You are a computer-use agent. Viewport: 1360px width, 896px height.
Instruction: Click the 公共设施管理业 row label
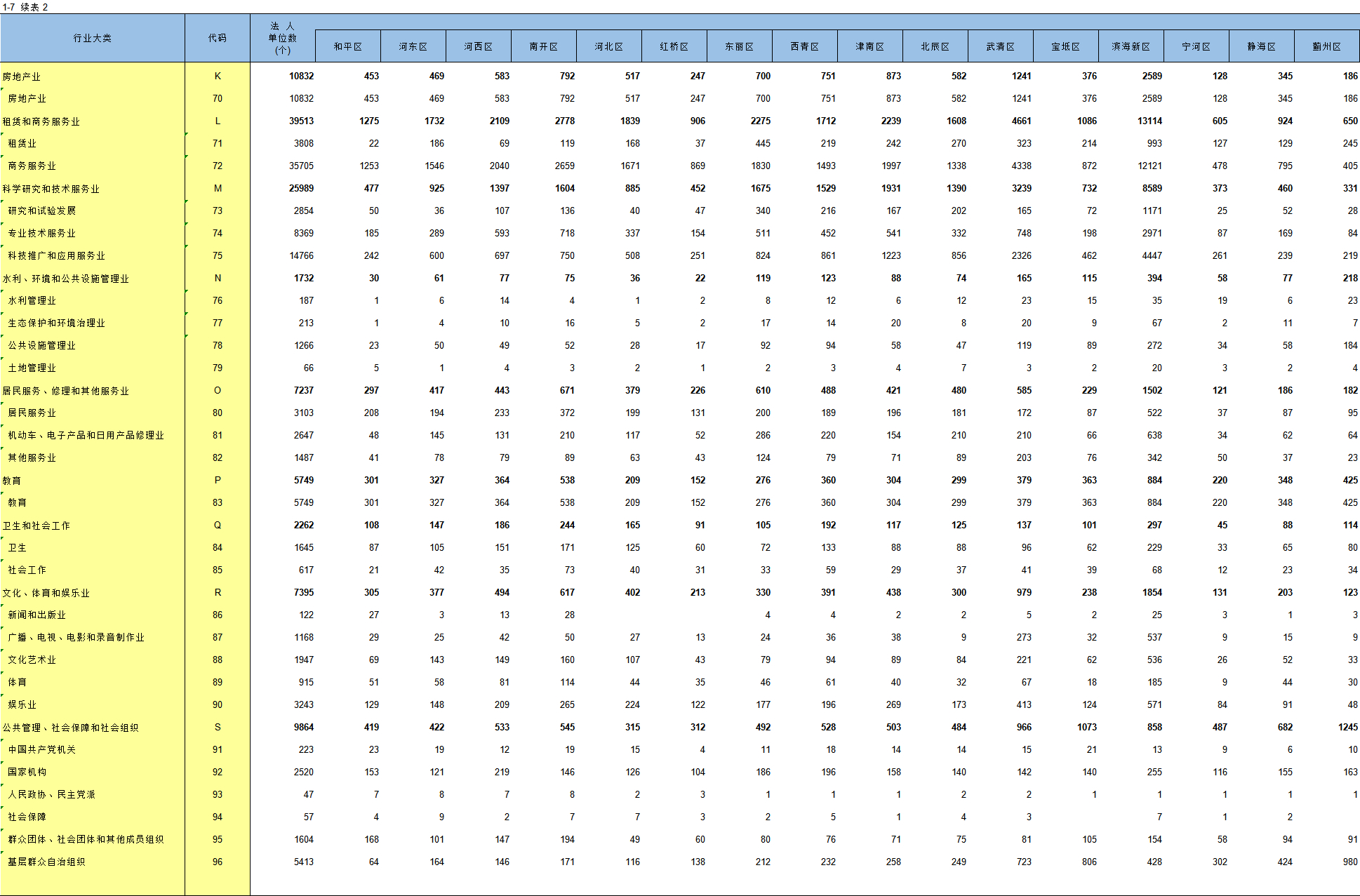point(41,345)
